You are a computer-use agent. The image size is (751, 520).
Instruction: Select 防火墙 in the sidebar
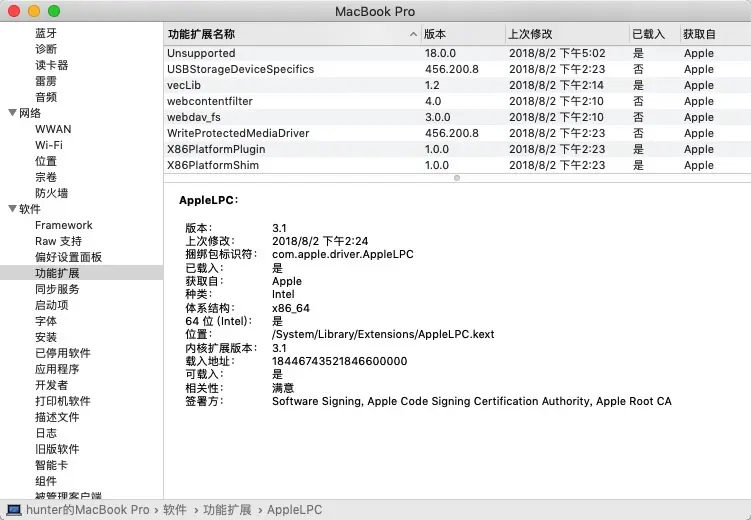tap(51, 193)
